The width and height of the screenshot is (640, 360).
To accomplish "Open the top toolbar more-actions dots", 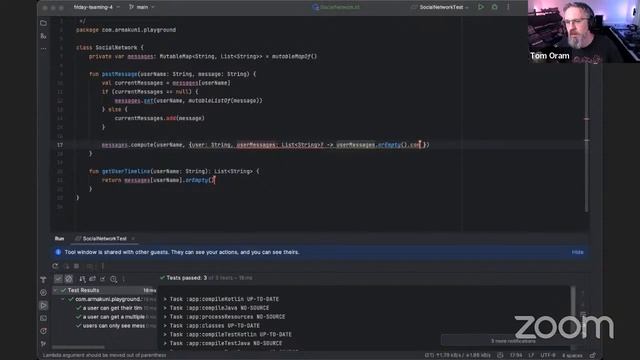I will (x=508, y=7).
